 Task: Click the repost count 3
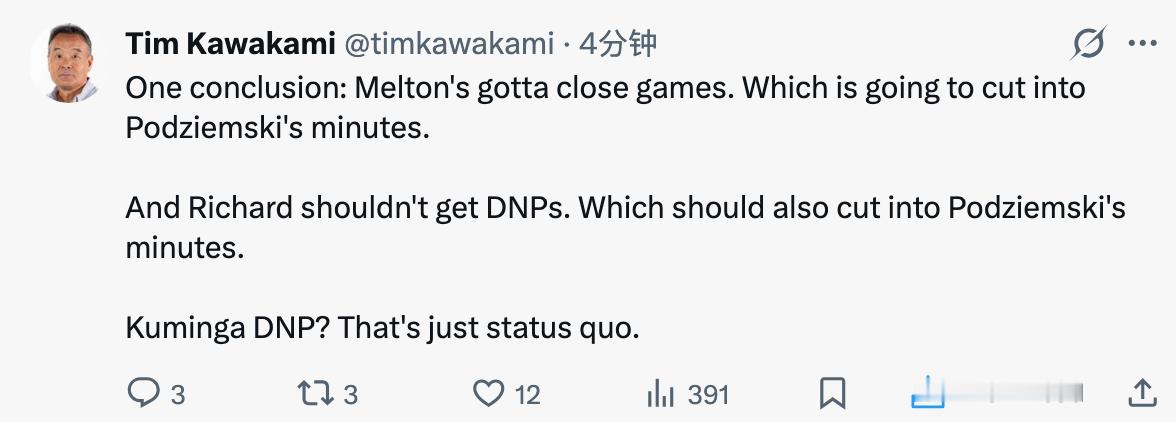click(x=350, y=395)
